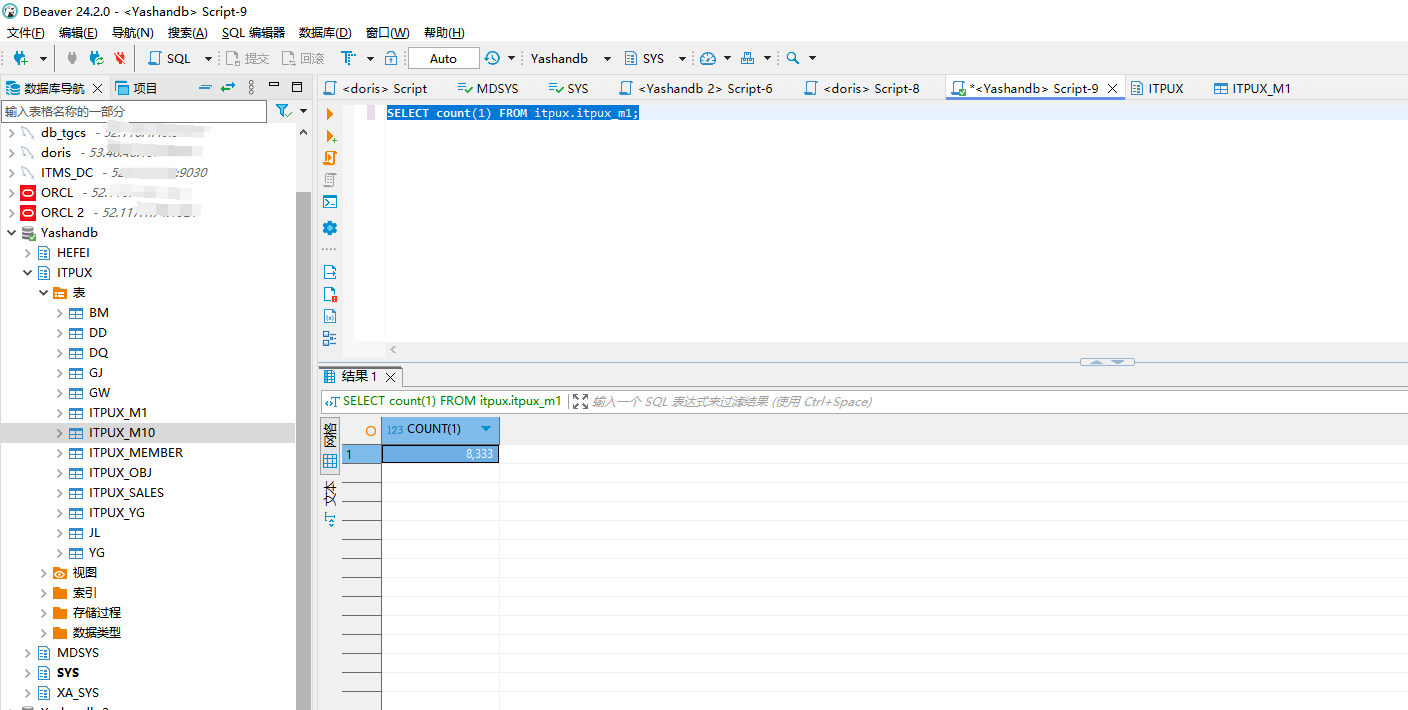Expand the HEFEI schema node
Screen dimensions: 1408x710
click(27, 253)
